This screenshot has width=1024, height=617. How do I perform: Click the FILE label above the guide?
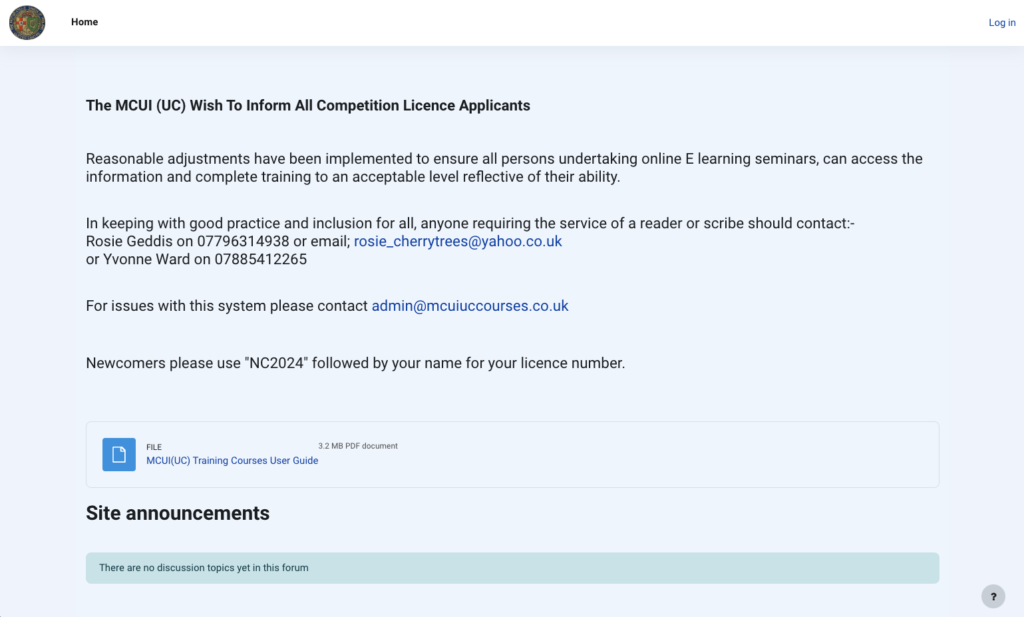(x=154, y=447)
